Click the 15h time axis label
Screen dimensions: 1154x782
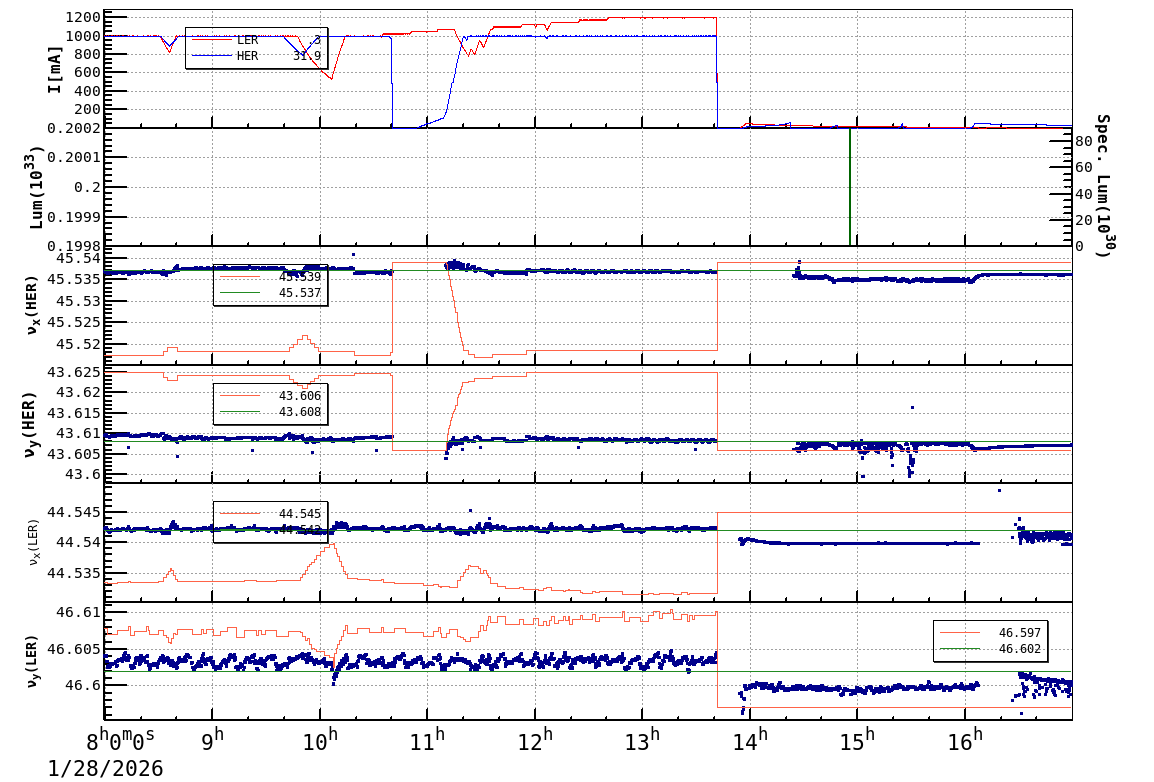click(x=857, y=740)
